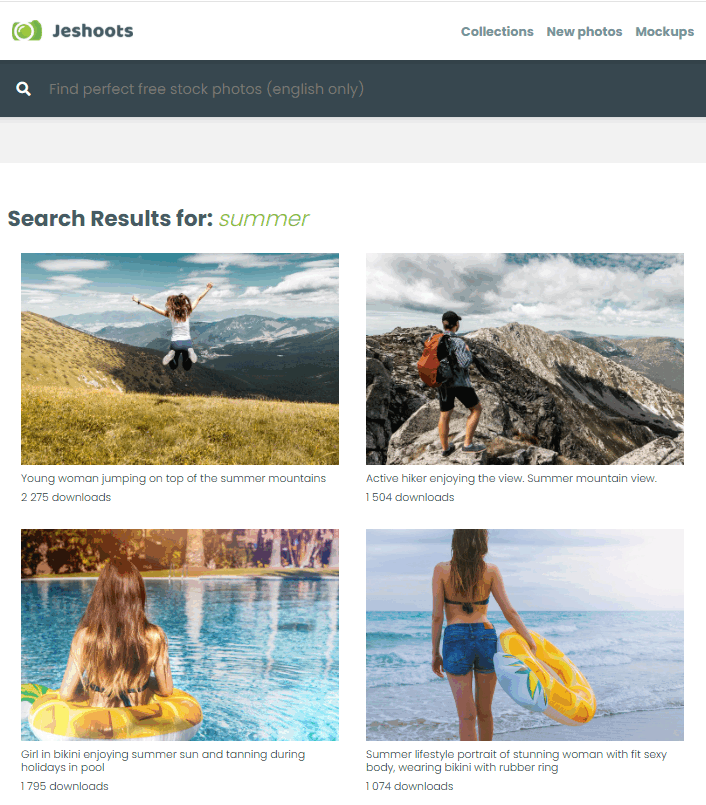Image resolution: width=706 pixels, height=805 pixels.
Task: Open the Mockups menu item
Action: (x=664, y=32)
